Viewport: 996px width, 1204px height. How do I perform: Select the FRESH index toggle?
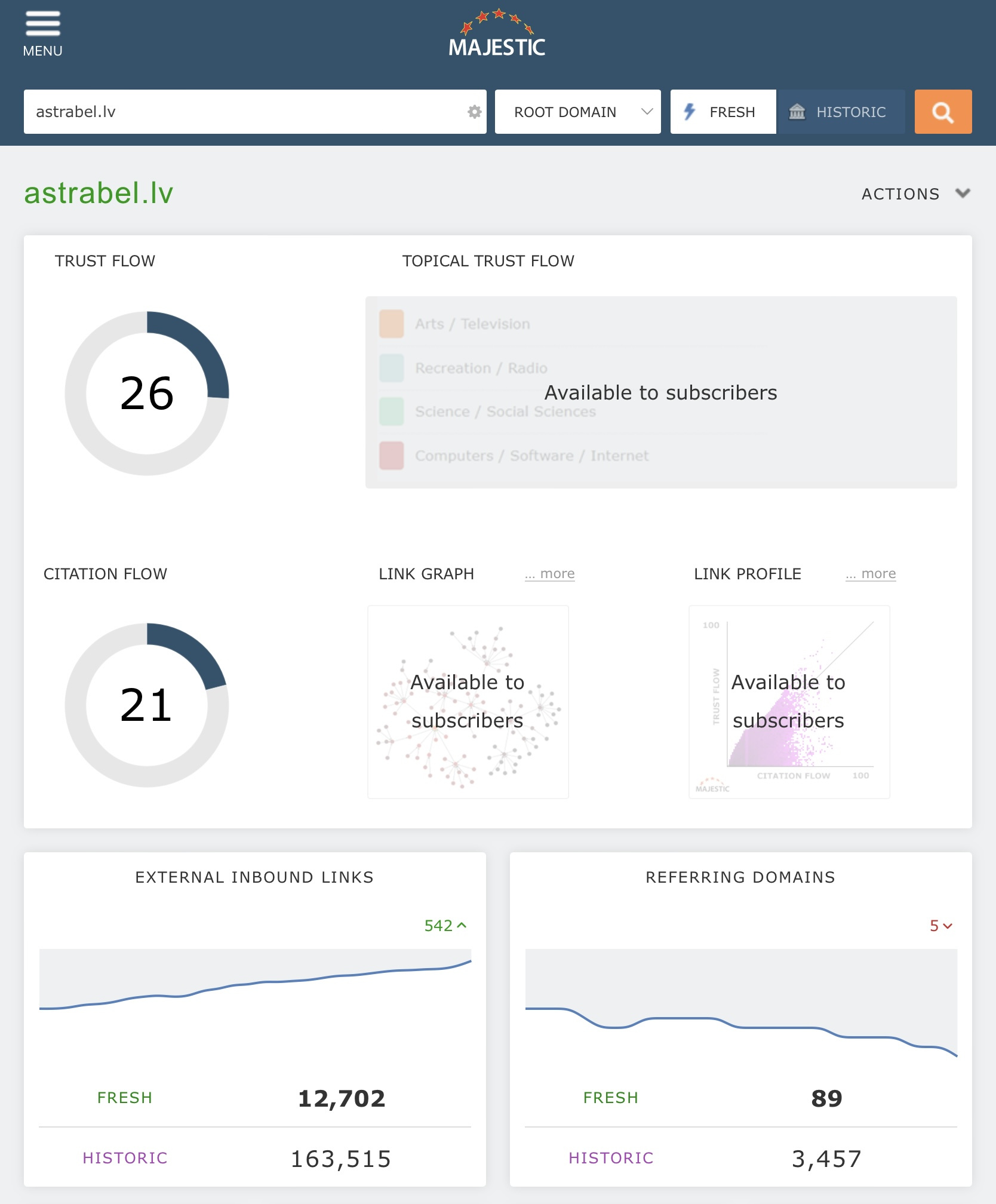723,112
